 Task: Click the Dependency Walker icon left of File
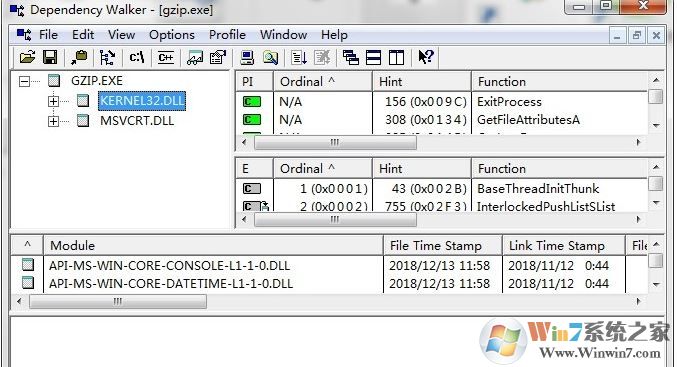click(24, 35)
